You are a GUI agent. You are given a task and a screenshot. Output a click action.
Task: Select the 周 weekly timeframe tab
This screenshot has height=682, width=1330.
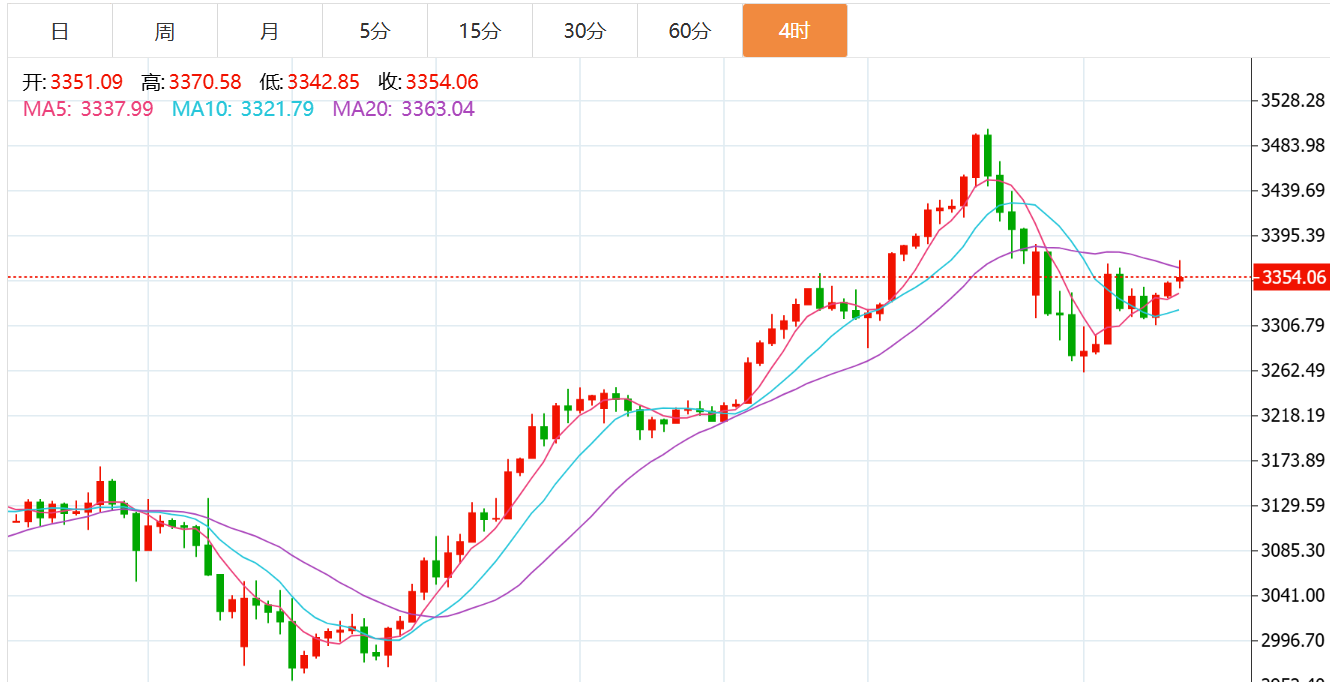pyautogui.click(x=165, y=31)
